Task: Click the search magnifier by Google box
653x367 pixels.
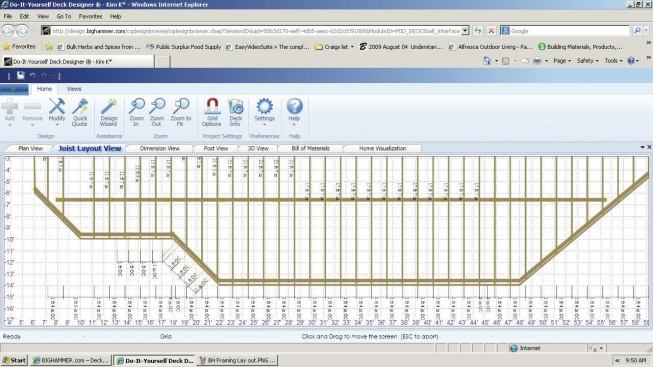Action: (637, 31)
